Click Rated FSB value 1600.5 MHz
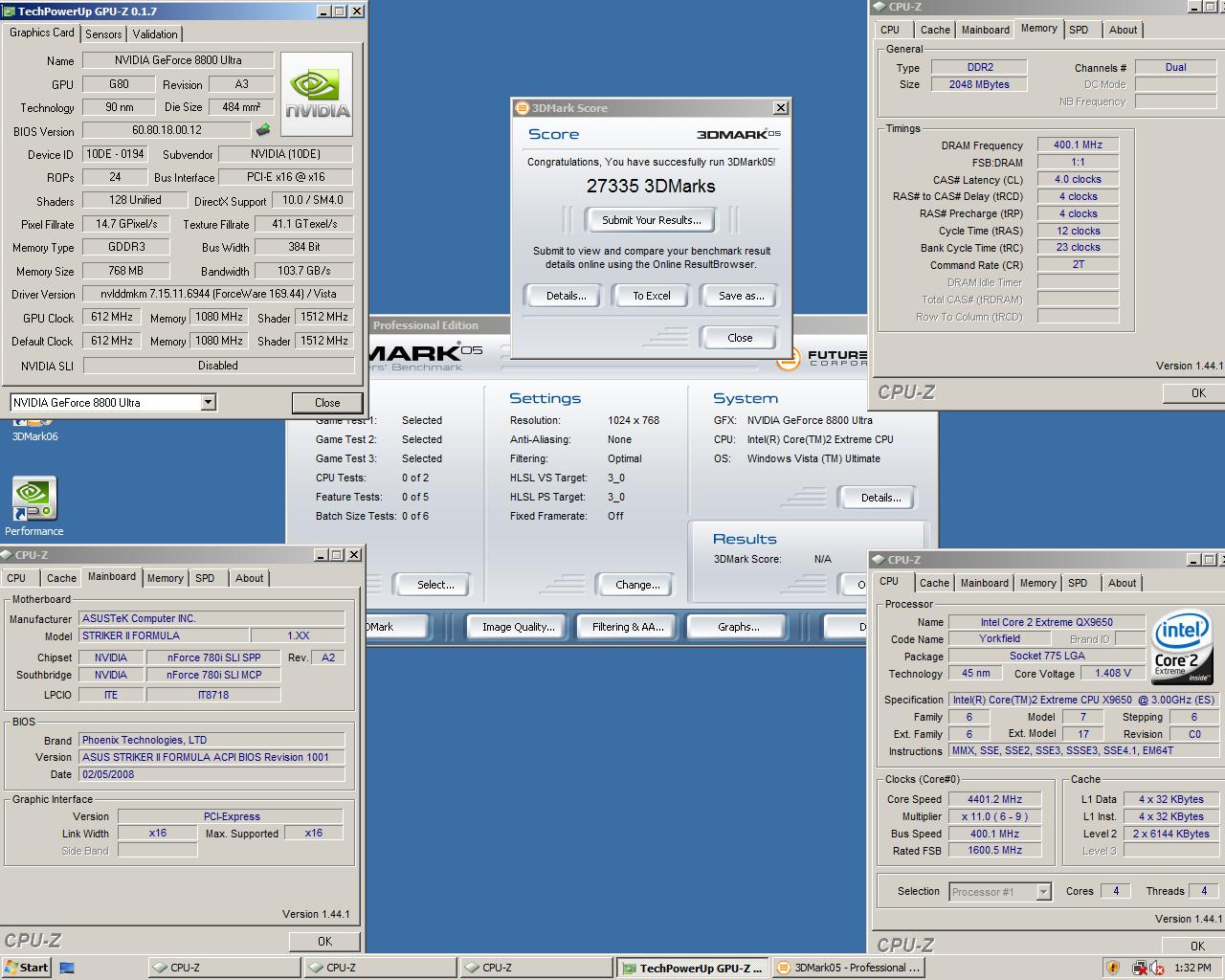The height and width of the screenshot is (980, 1225). pos(994,850)
